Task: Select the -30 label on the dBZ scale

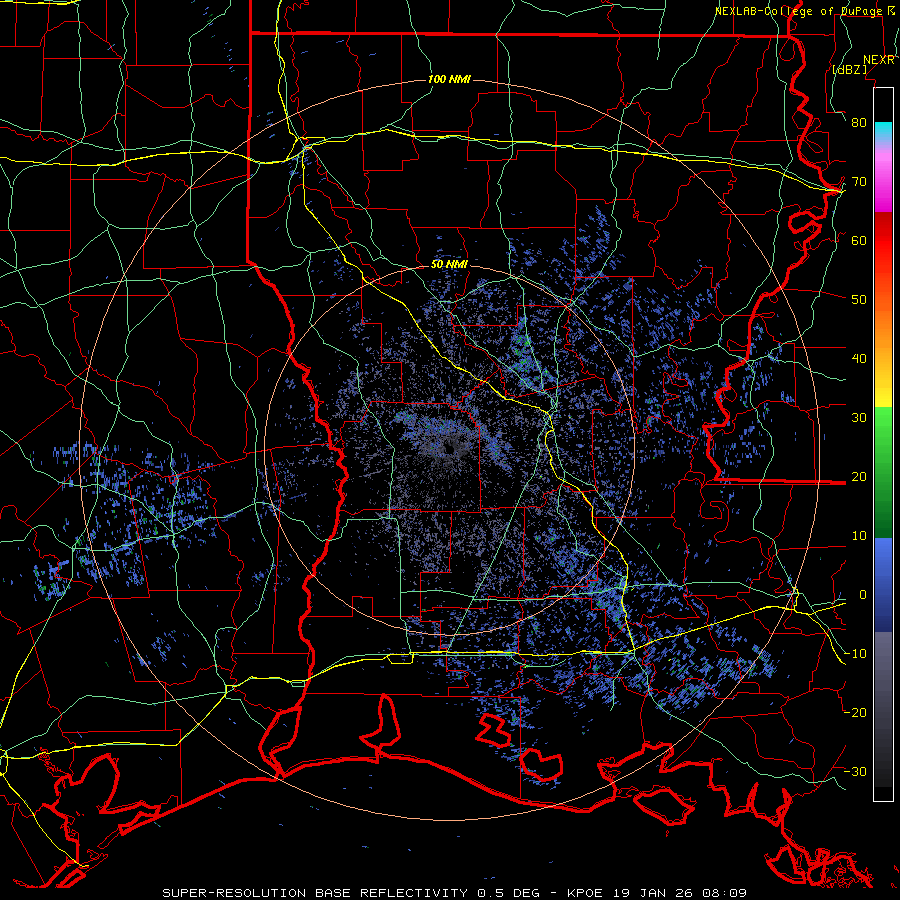Action: [855, 772]
